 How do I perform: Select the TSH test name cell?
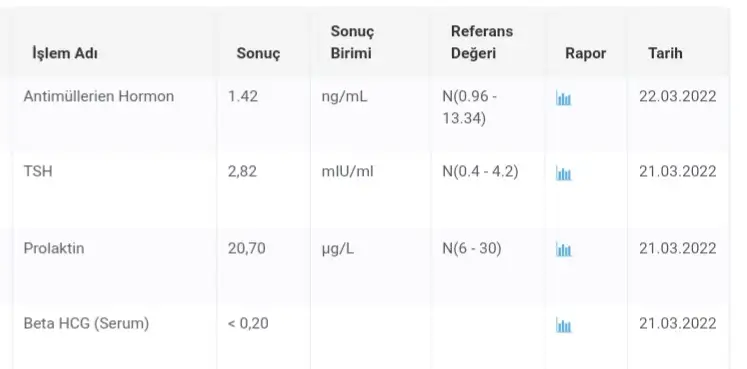pyautogui.click(x=38, y=171)
